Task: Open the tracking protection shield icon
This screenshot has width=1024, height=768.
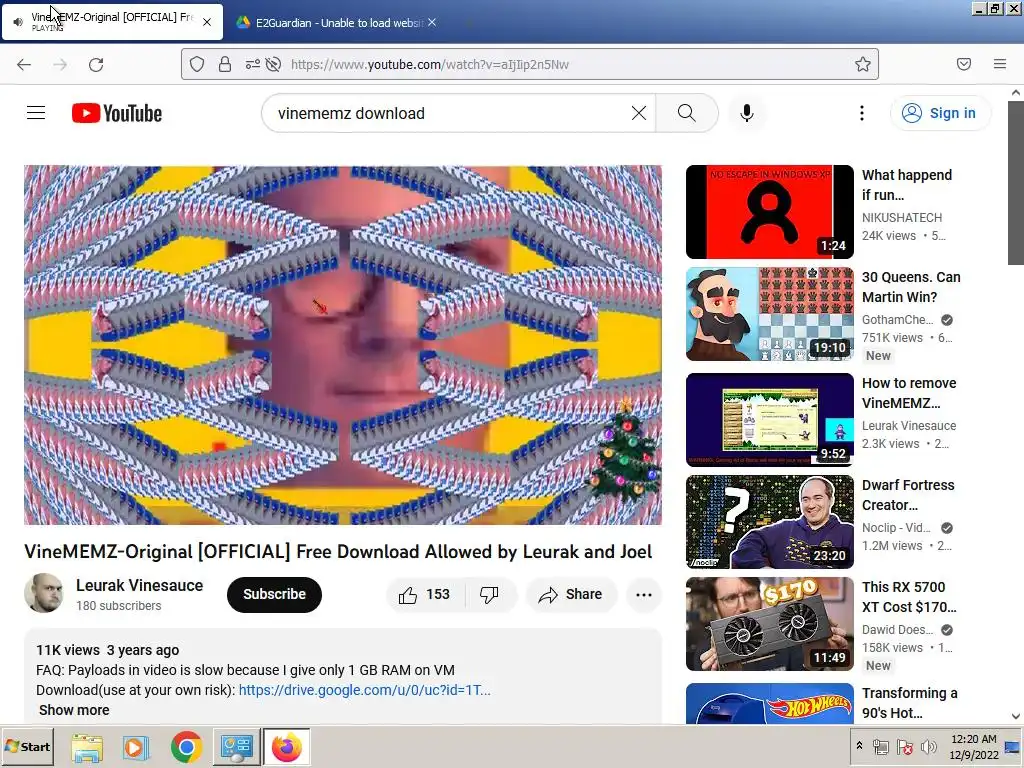Action: pyautogui.click(x=197, y=64)
